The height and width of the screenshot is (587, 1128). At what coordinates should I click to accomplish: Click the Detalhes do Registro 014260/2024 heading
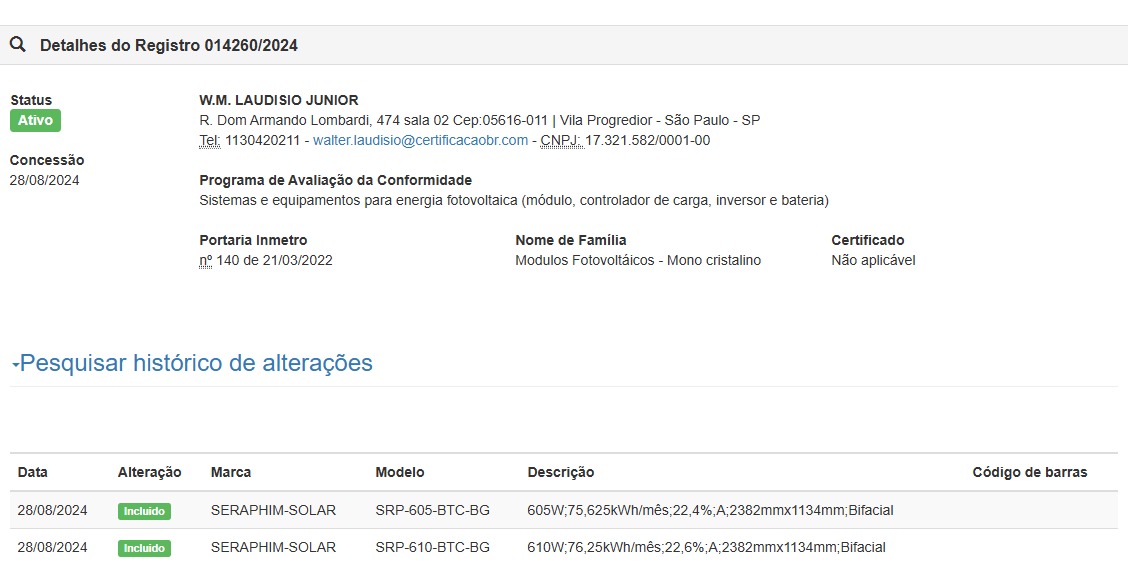[x=168, y=46]
